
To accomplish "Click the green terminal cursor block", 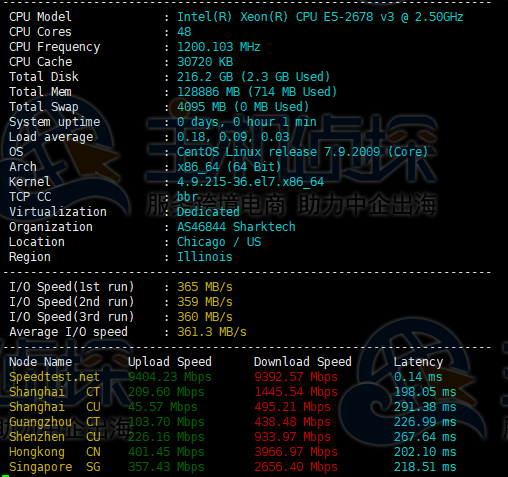I will [5, 476].
